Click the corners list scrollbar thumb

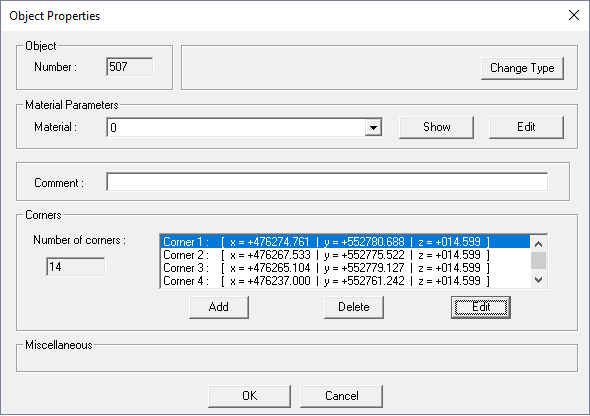pos(538,260)
